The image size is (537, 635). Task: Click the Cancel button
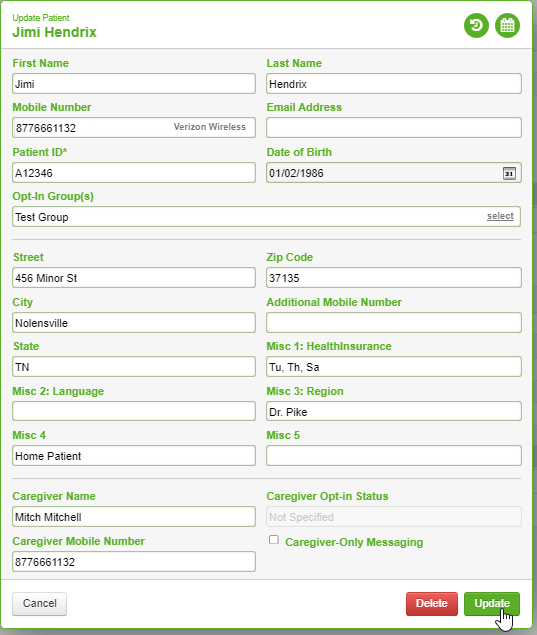pyautogui.click(x=39, y=603)
